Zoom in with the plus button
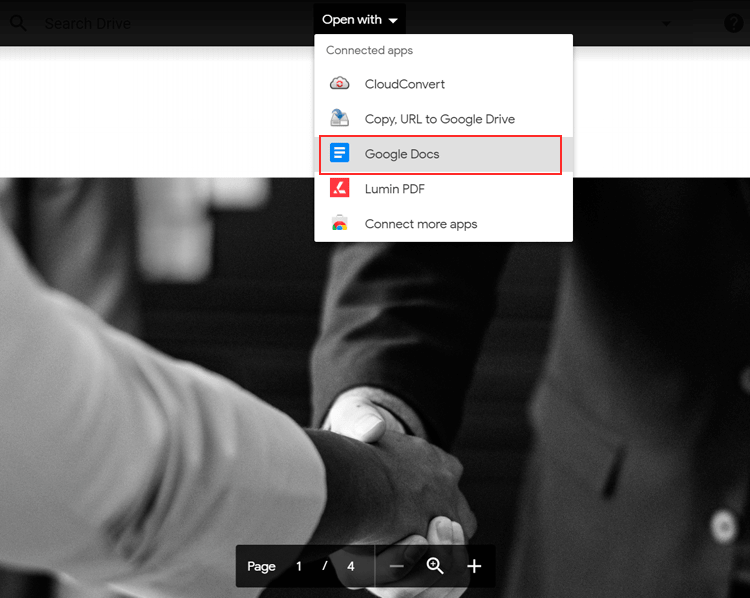 [474, 566]
